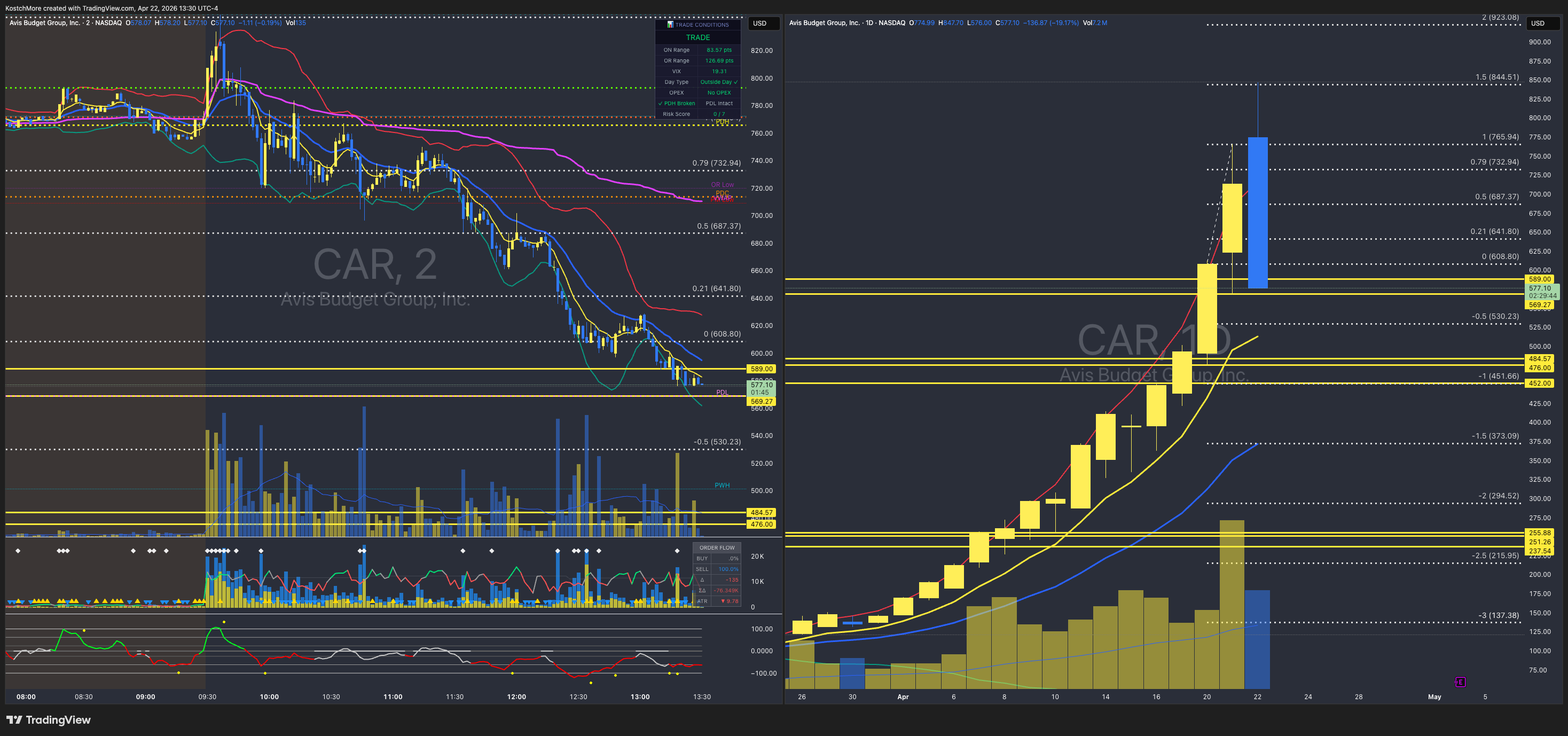Click the 'OR Low' line label
Screen dimensions: 1568x736
coord(722,184)
